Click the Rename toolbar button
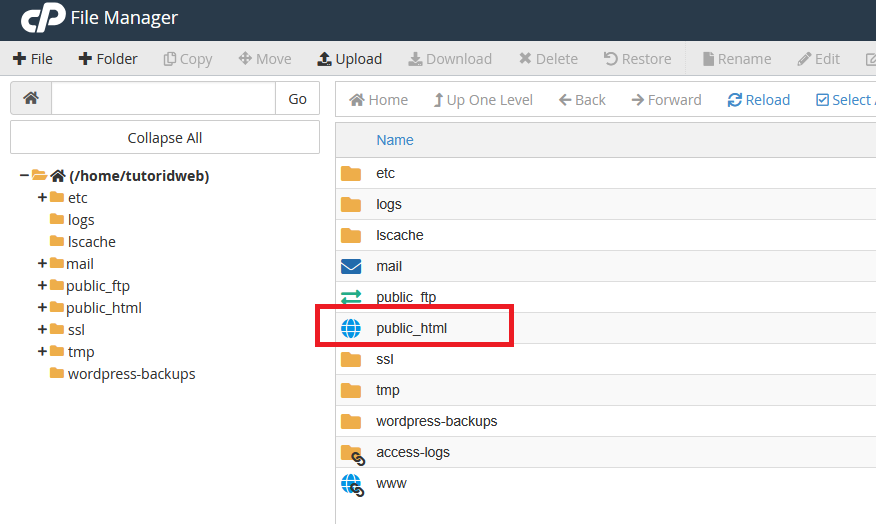Screen dimensions: 876x524 (736, 59)
